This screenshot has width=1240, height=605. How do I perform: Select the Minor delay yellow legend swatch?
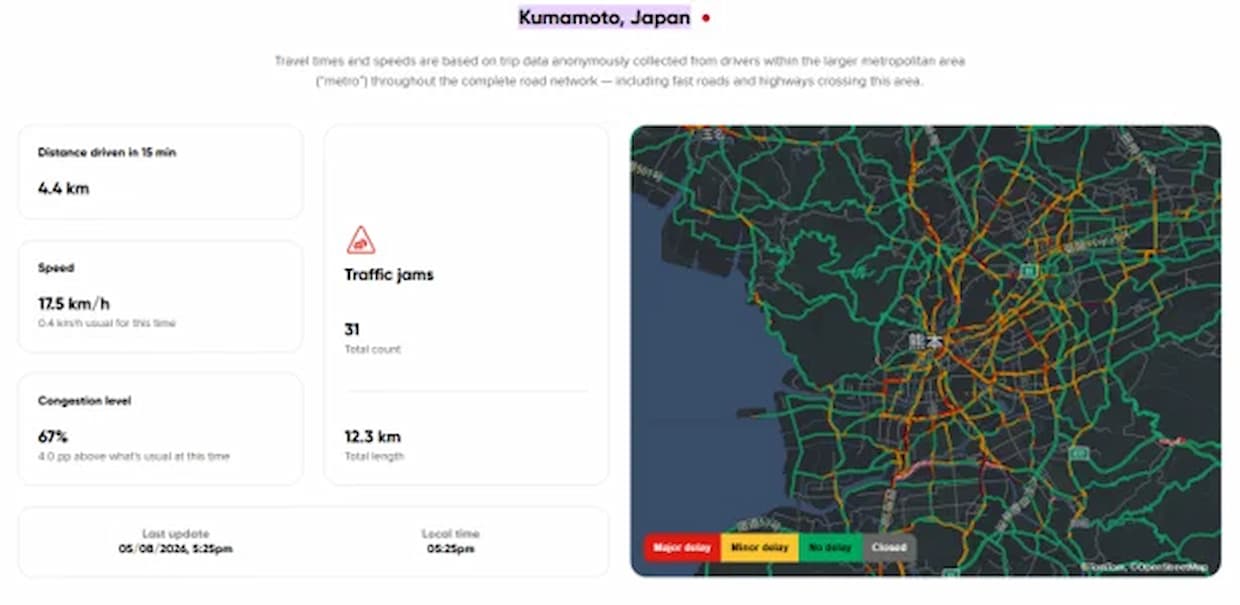[759, 547]
